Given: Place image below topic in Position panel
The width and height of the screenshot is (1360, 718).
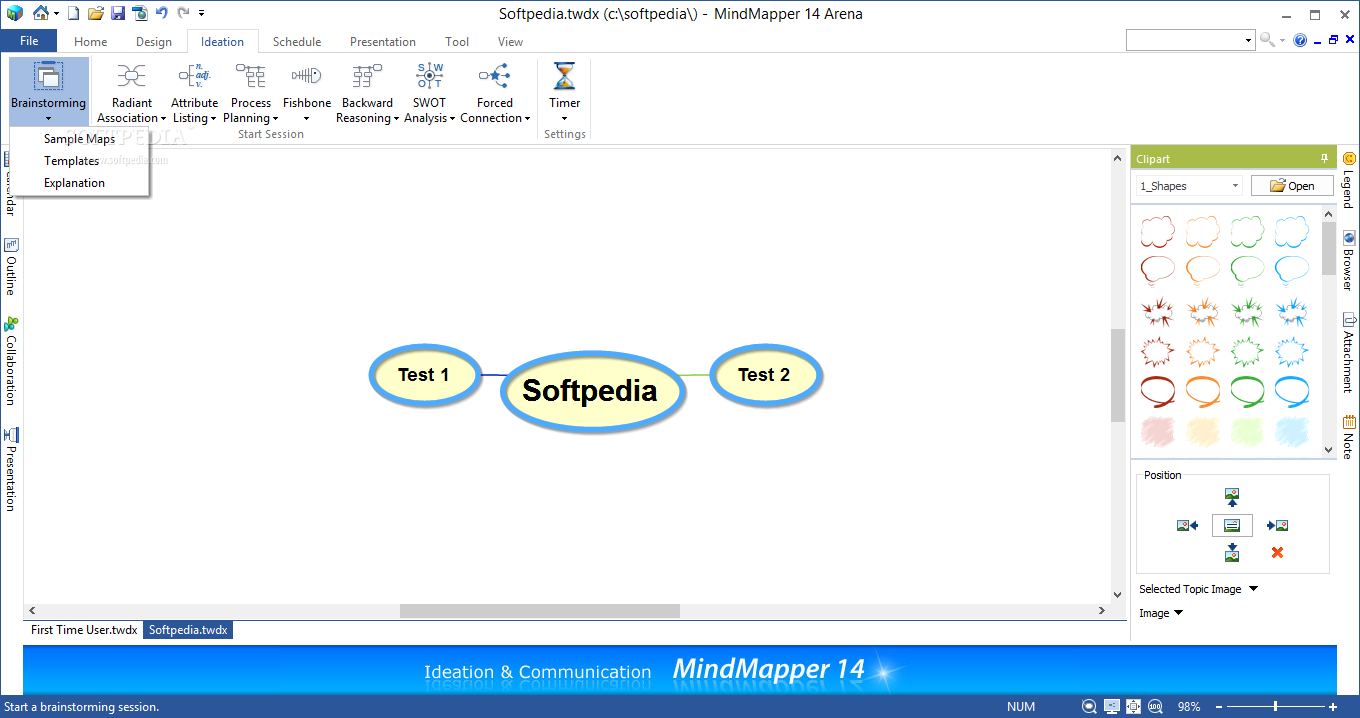Looking at the screenshot, I should tap(1232, 552).
